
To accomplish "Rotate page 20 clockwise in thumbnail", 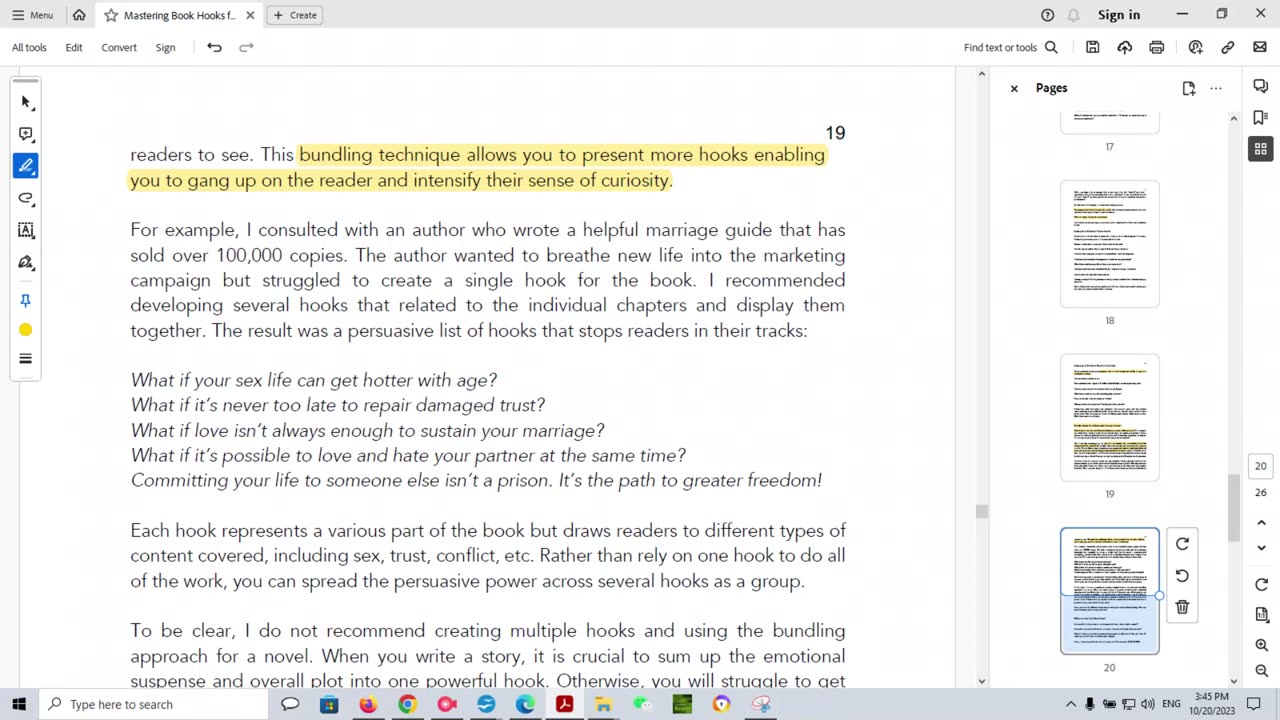I will point(1182,544).
